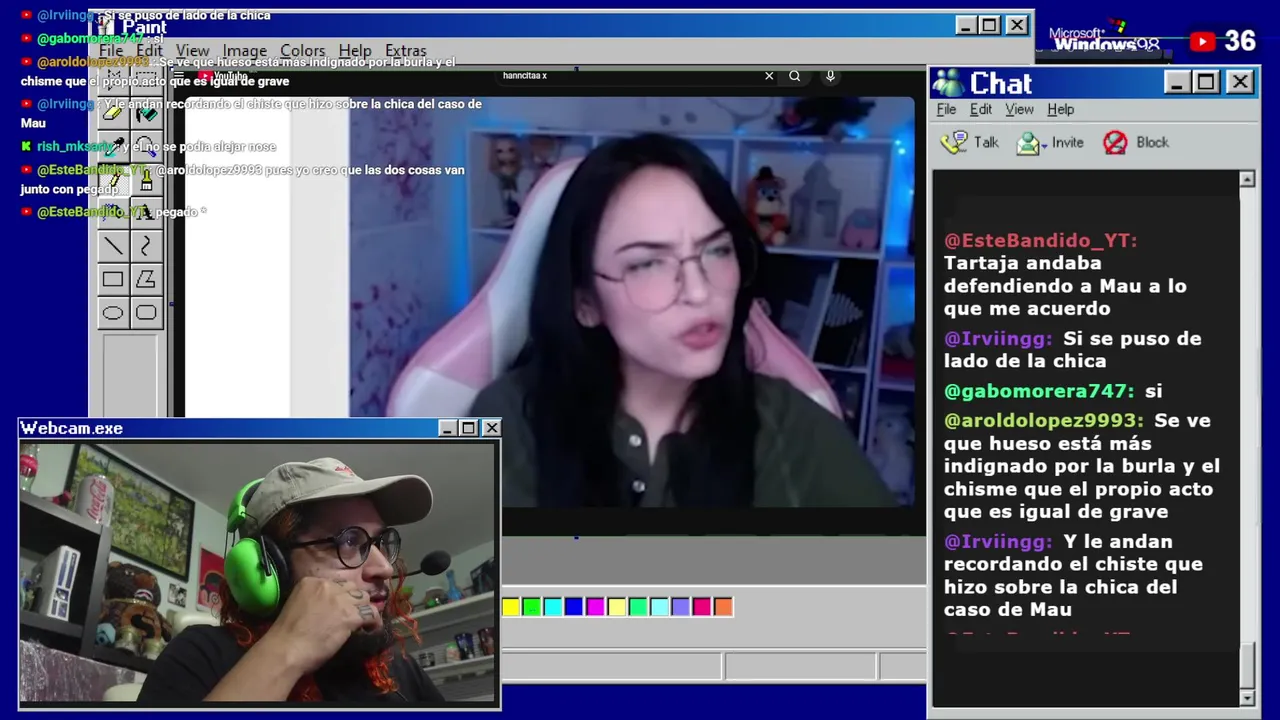Choose the Pencil tool in Paint

[113, 180]
